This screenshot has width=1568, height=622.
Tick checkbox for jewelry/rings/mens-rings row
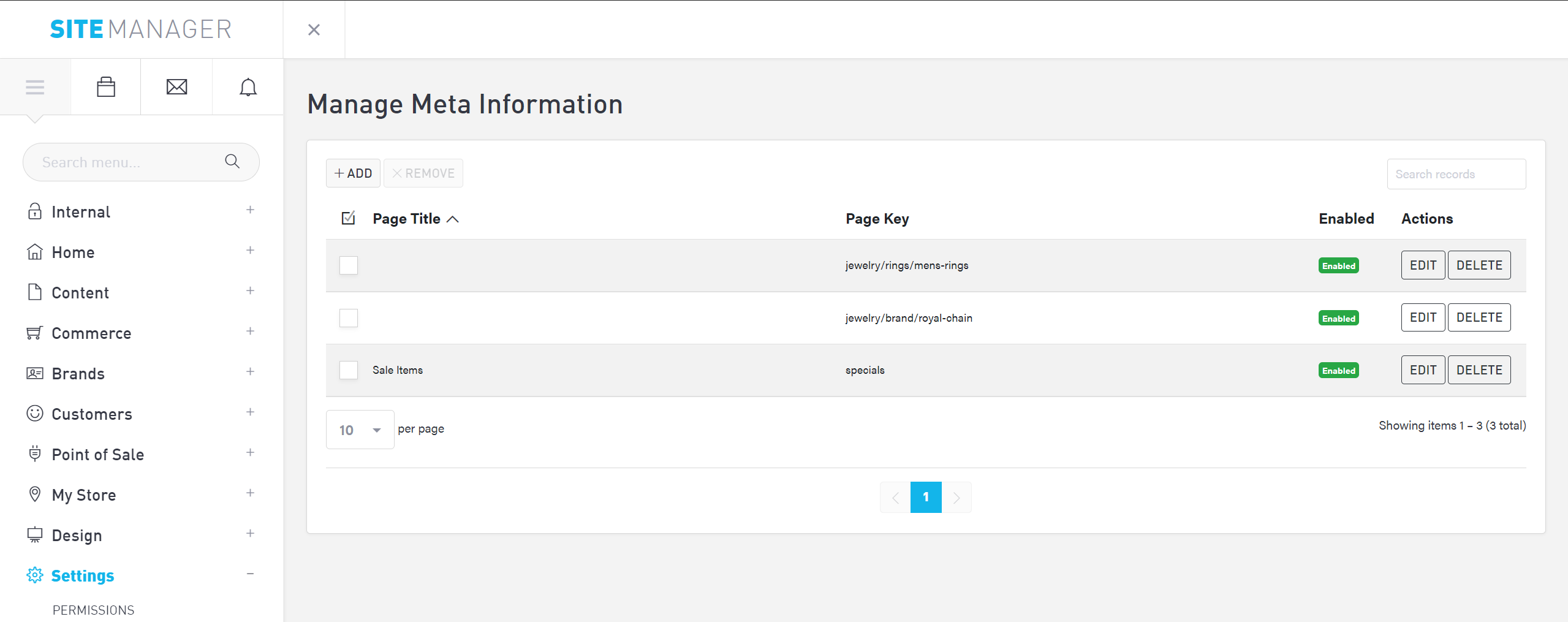tap(349, 265)
